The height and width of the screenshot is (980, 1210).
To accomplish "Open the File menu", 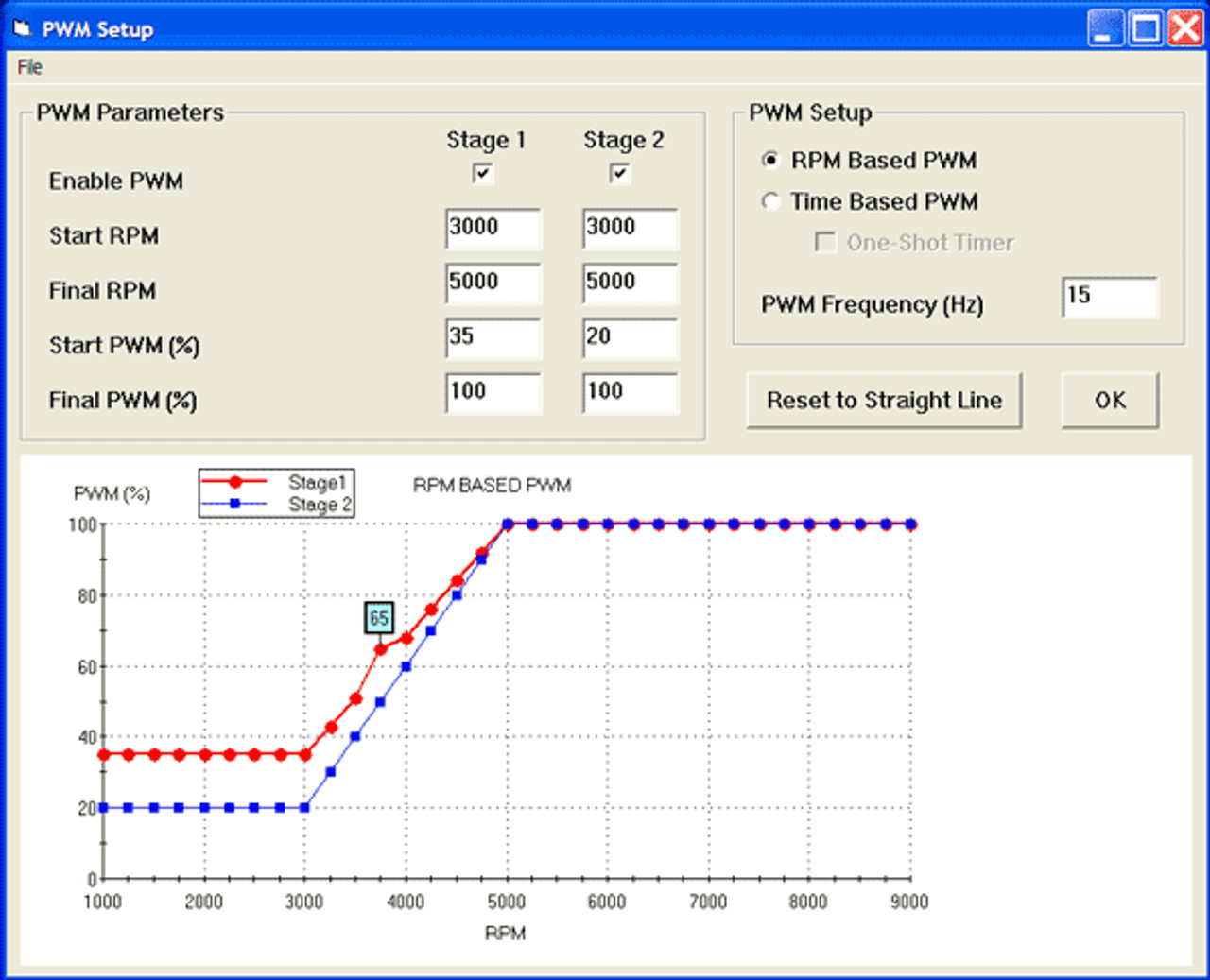I will [29, 67].
